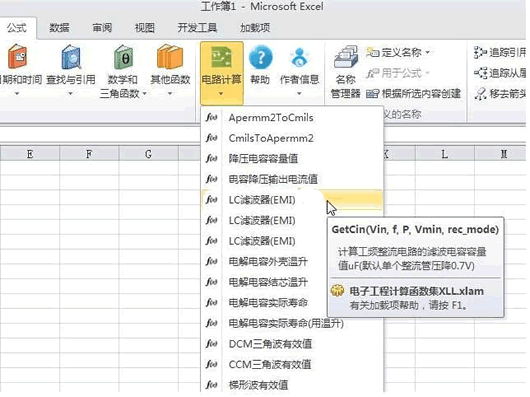Image resolution: width=530 pixels, height=397 pixels.
Task: Expand the 定义名称 dropdown arrow
Action: pos(428,52)
